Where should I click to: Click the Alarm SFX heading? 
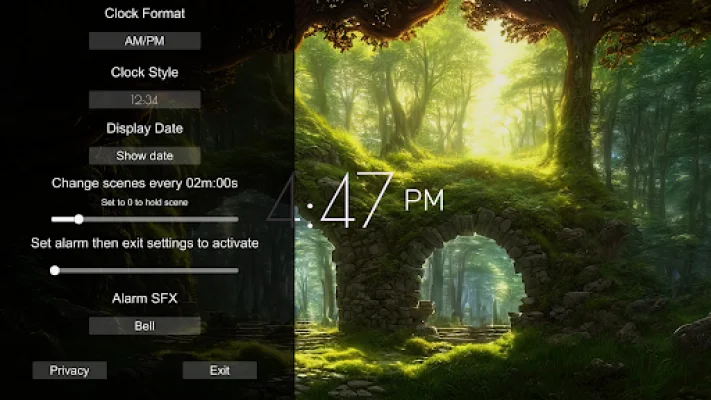pos(145,298)
